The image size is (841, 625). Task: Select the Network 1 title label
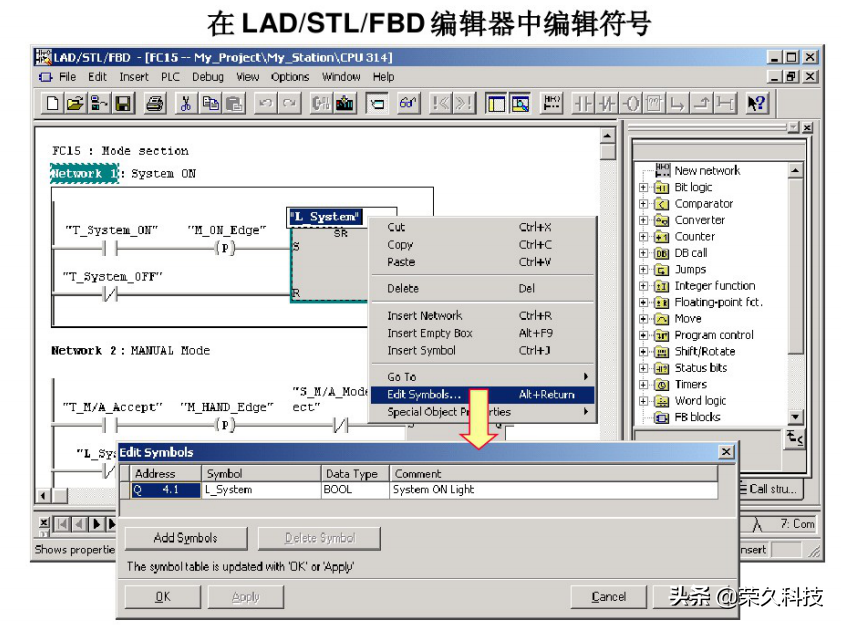85,174
